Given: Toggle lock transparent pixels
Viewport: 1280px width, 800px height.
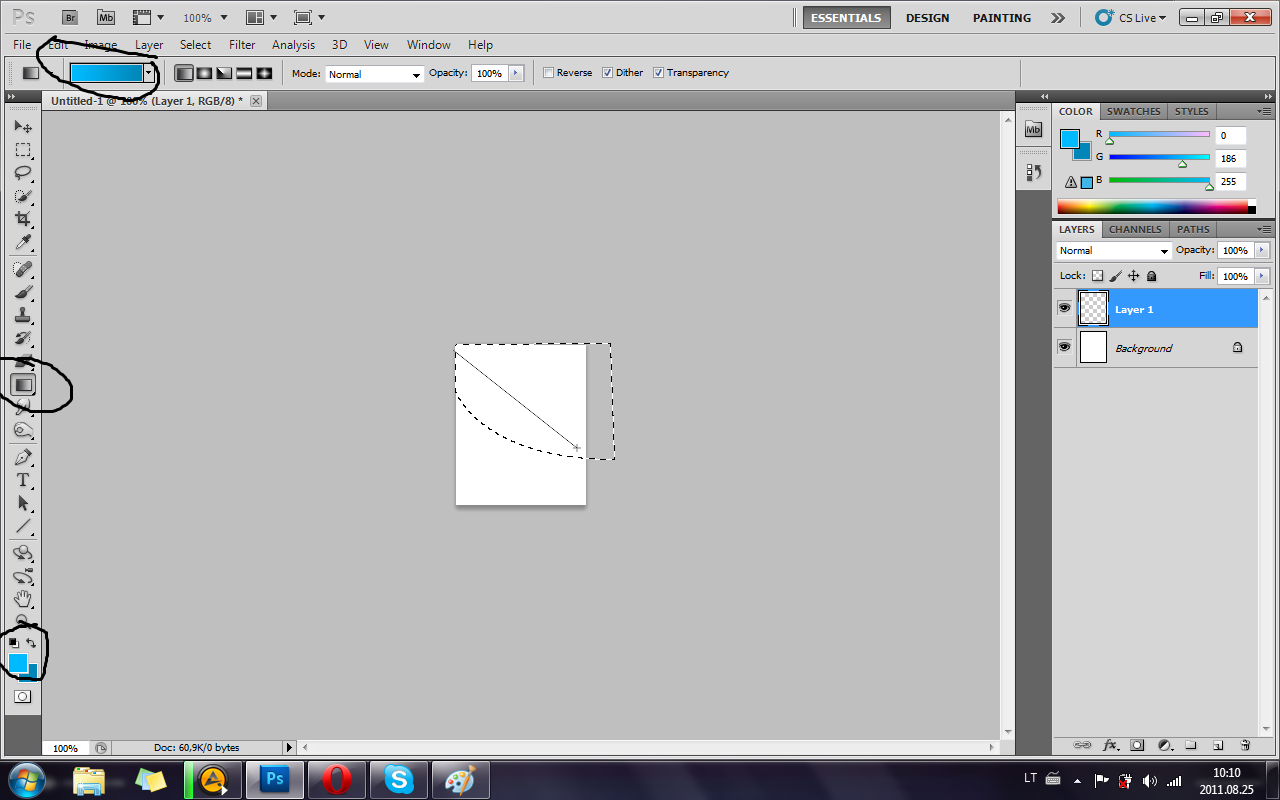Looking at the screenshot, I should [1097, 276].
